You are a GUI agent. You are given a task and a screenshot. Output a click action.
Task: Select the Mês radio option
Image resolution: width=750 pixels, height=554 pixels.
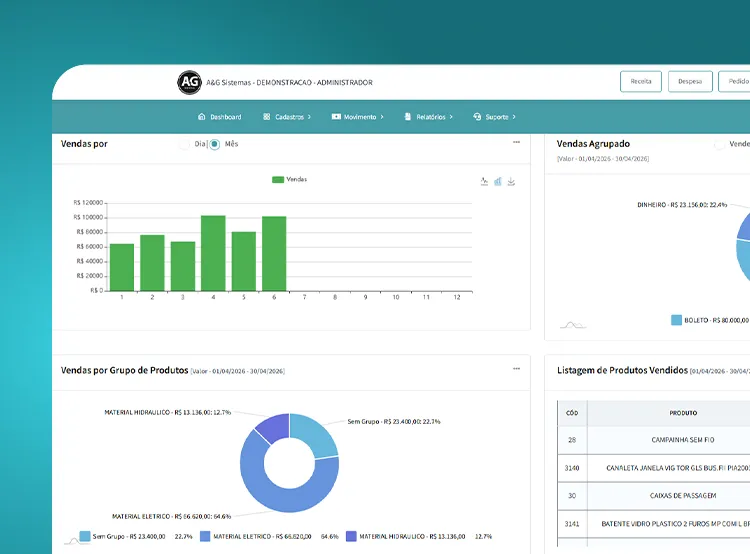214,144
